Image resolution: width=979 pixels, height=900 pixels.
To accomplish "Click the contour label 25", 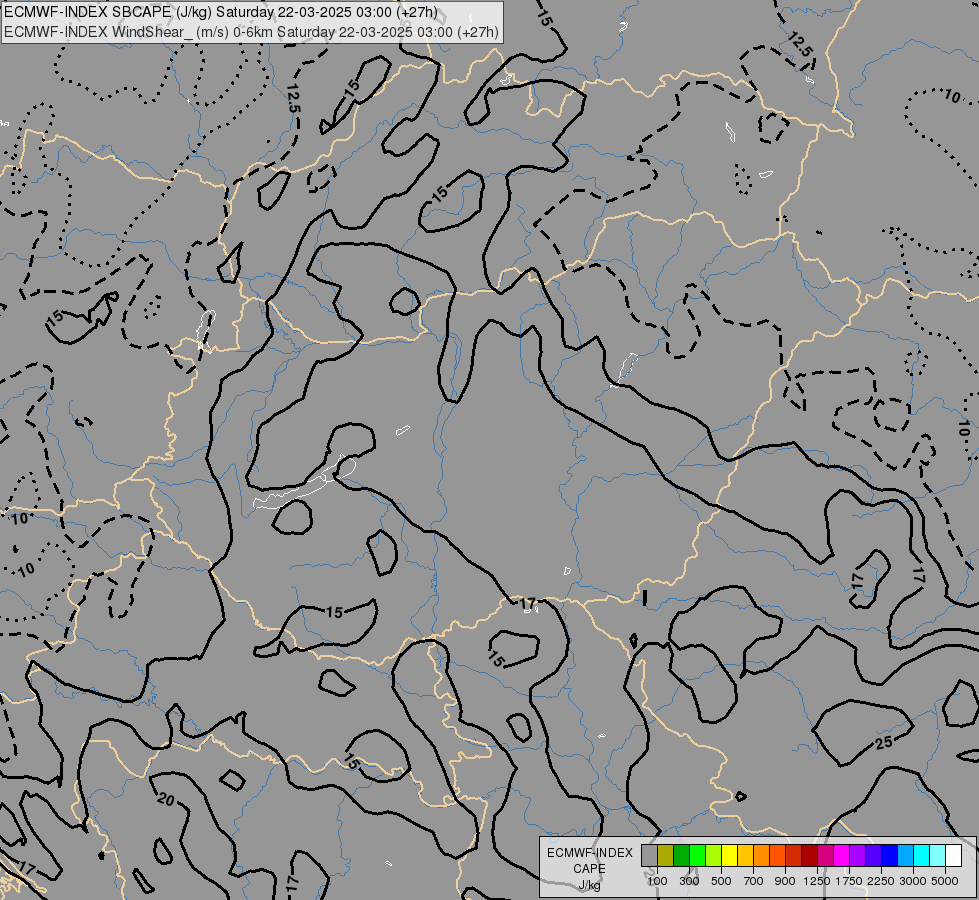I will (x=883, y=743).
